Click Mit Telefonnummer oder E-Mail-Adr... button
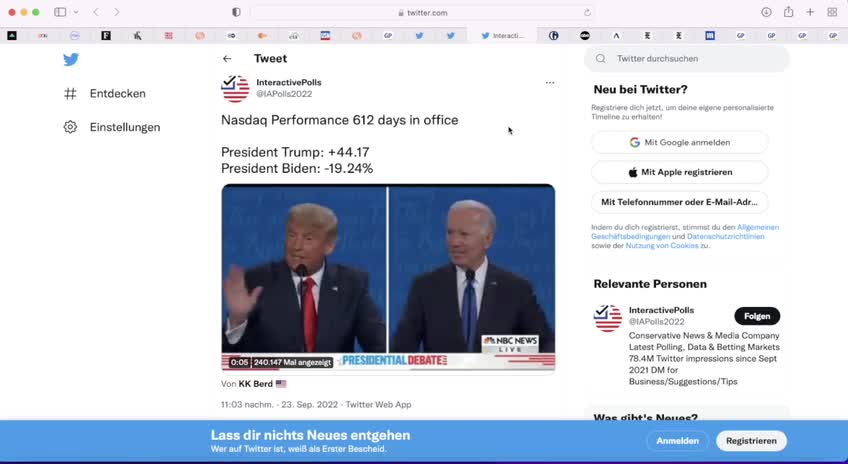This screenshot has width=848, height=464. tap(679, 202)
